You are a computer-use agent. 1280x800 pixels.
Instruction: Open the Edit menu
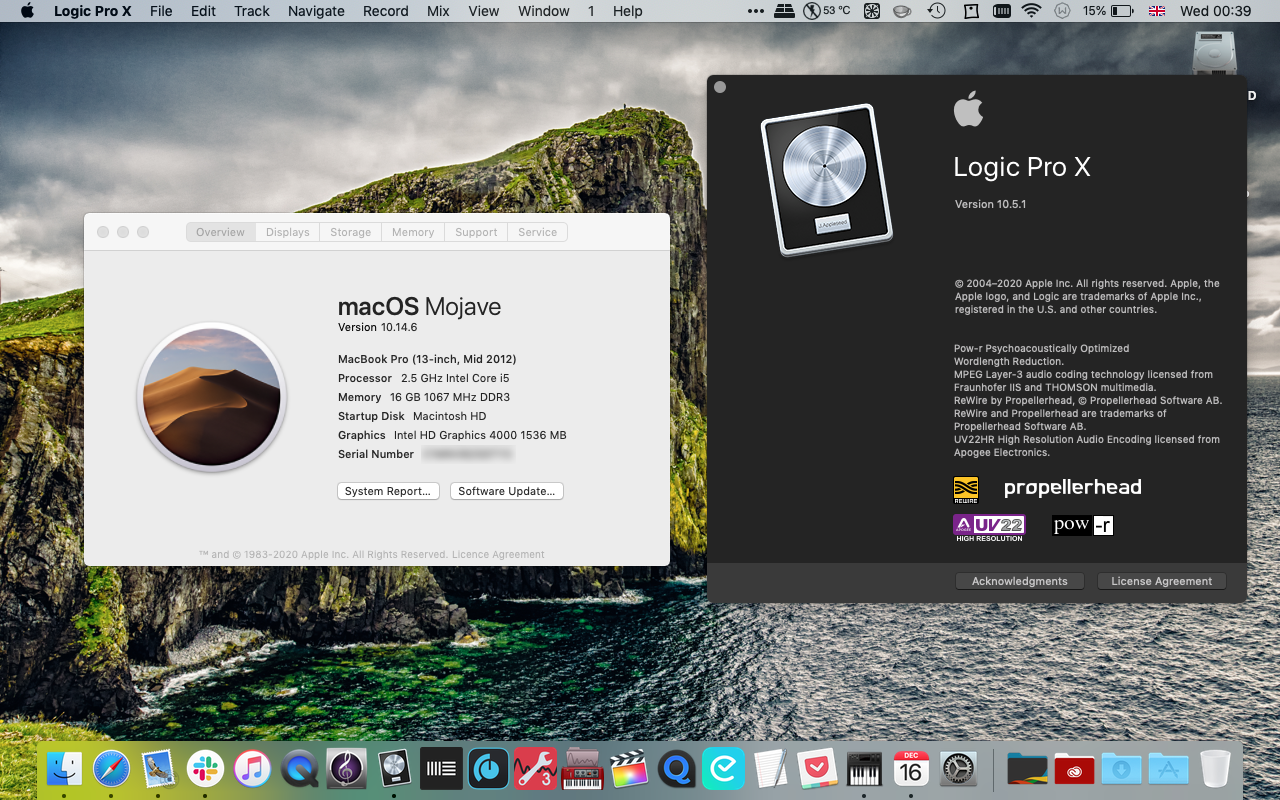pyautogui.click(x=203, y=11)
